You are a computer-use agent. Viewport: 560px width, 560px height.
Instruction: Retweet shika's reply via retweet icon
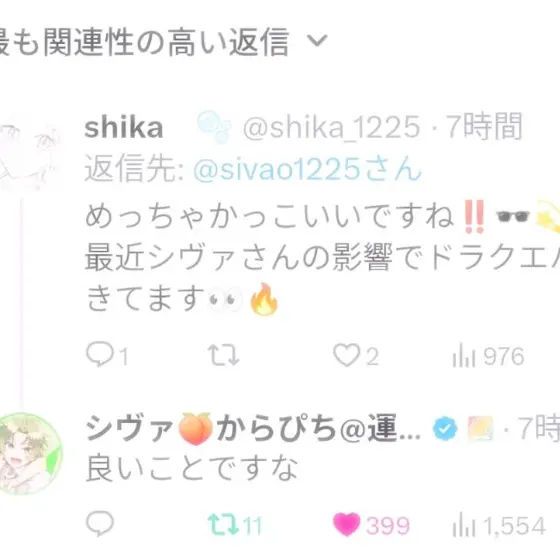coord(224,355)
